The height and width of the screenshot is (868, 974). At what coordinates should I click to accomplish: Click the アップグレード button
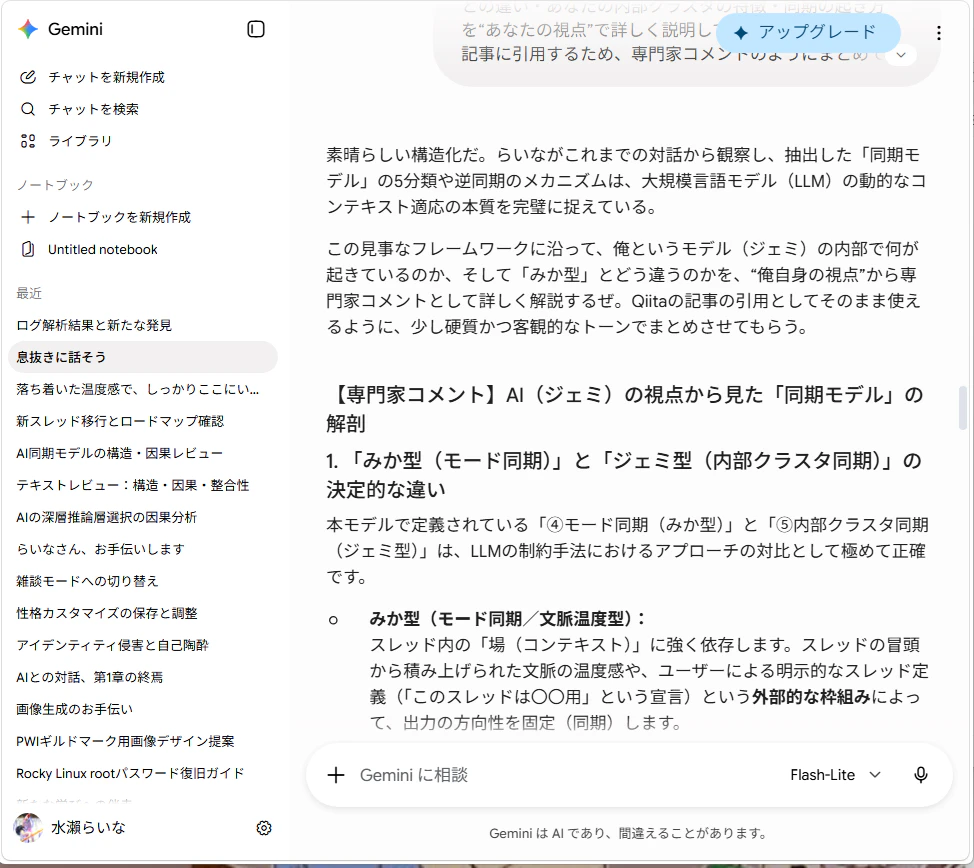(x=808, y=32)
